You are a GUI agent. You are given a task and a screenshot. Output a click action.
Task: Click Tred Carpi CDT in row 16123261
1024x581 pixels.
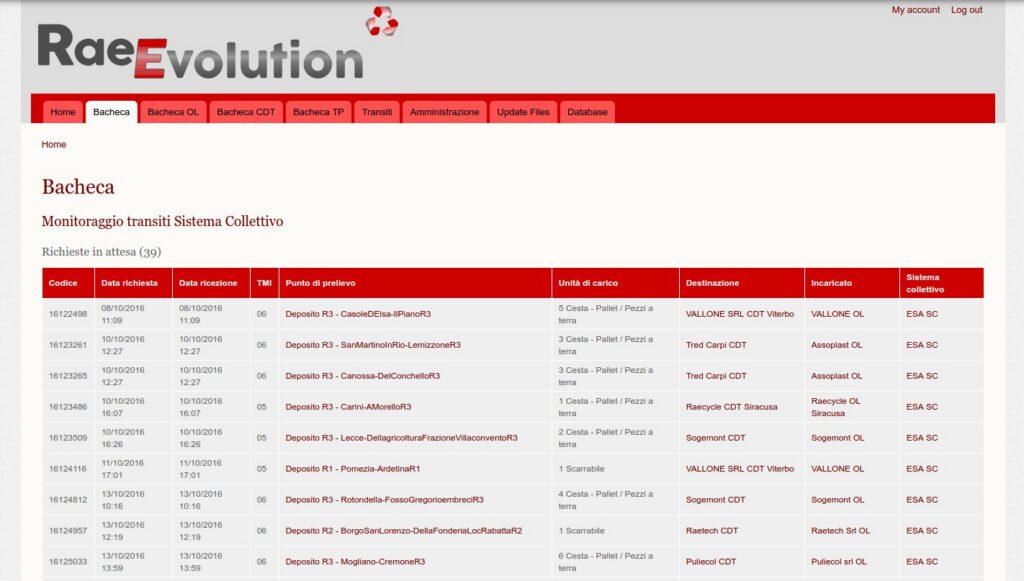click(x=716, y=345)
